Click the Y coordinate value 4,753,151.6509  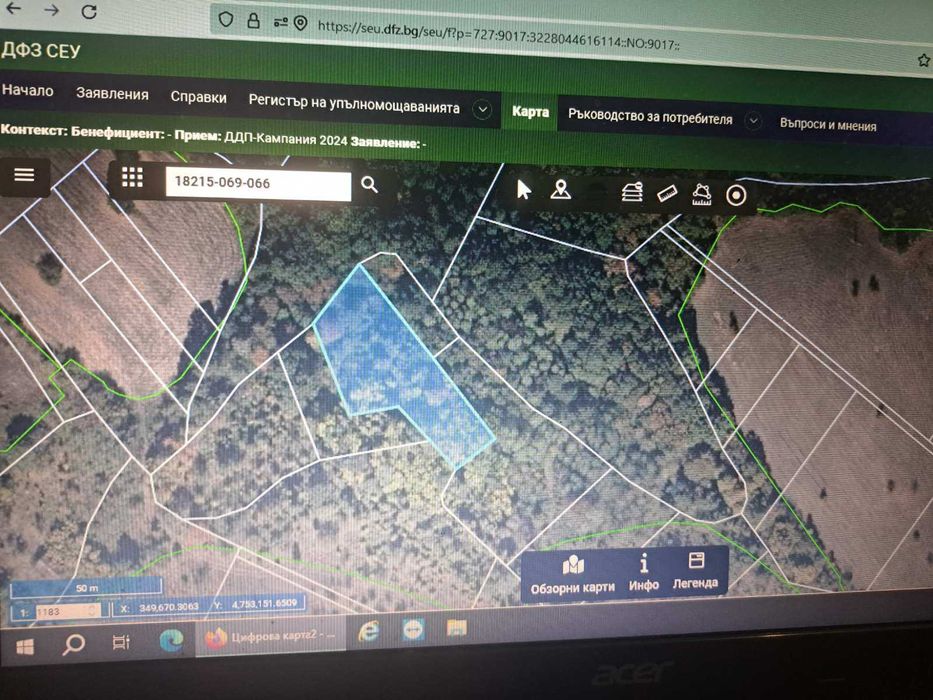(264, 604)
